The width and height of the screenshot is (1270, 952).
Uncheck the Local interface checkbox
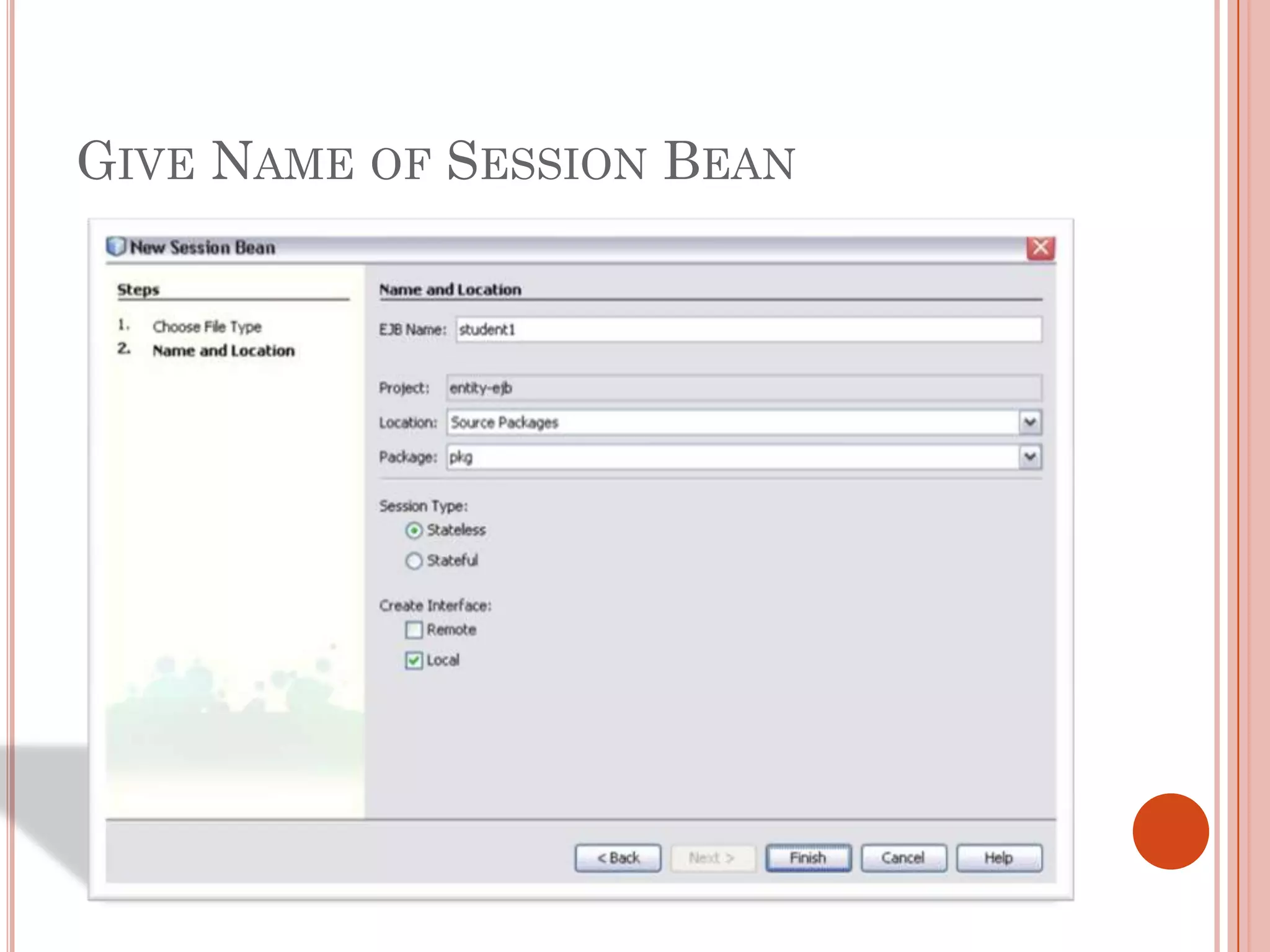coord(414,661)
